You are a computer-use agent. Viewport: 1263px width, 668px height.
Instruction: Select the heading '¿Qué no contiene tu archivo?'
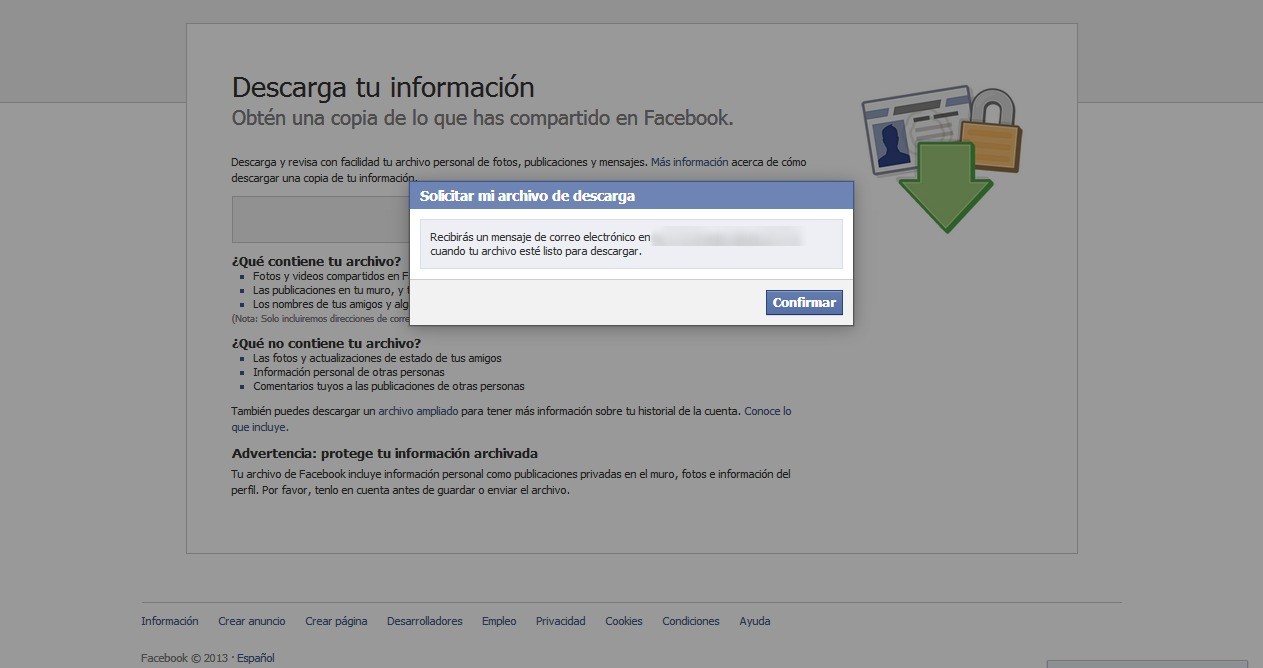click(x=327, y=344)
